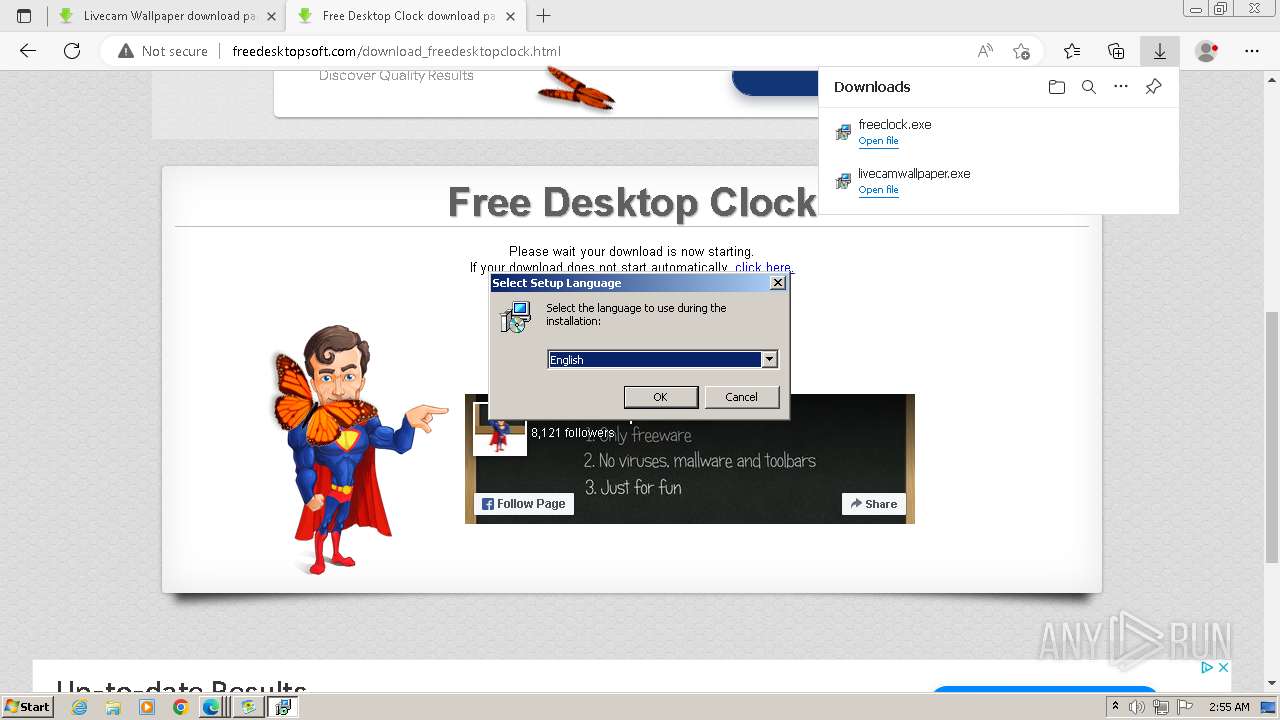Screen dimensions: 1280x720
Task: Open Read aloud from address bar
Action: click(985, 51)
